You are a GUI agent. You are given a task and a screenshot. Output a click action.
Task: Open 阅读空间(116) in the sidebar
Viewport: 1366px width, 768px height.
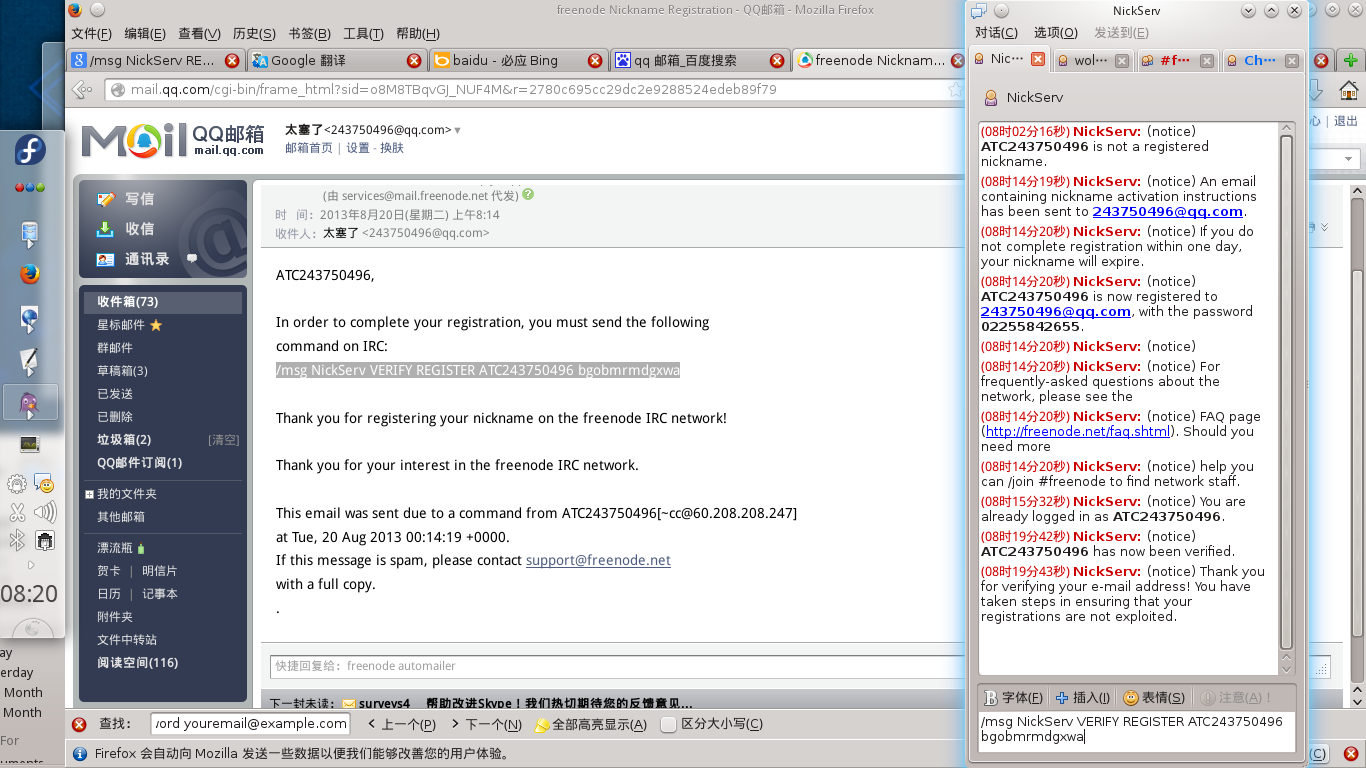137,663
